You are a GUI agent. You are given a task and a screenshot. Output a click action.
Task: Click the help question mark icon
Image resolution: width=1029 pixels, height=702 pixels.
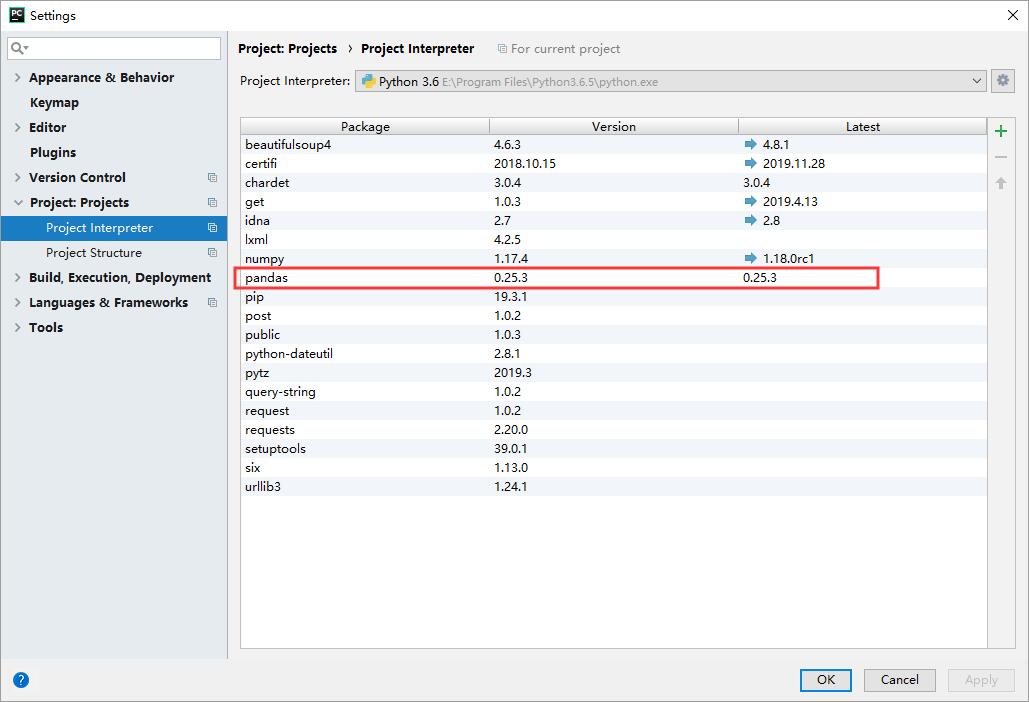(x=21, y=680)
